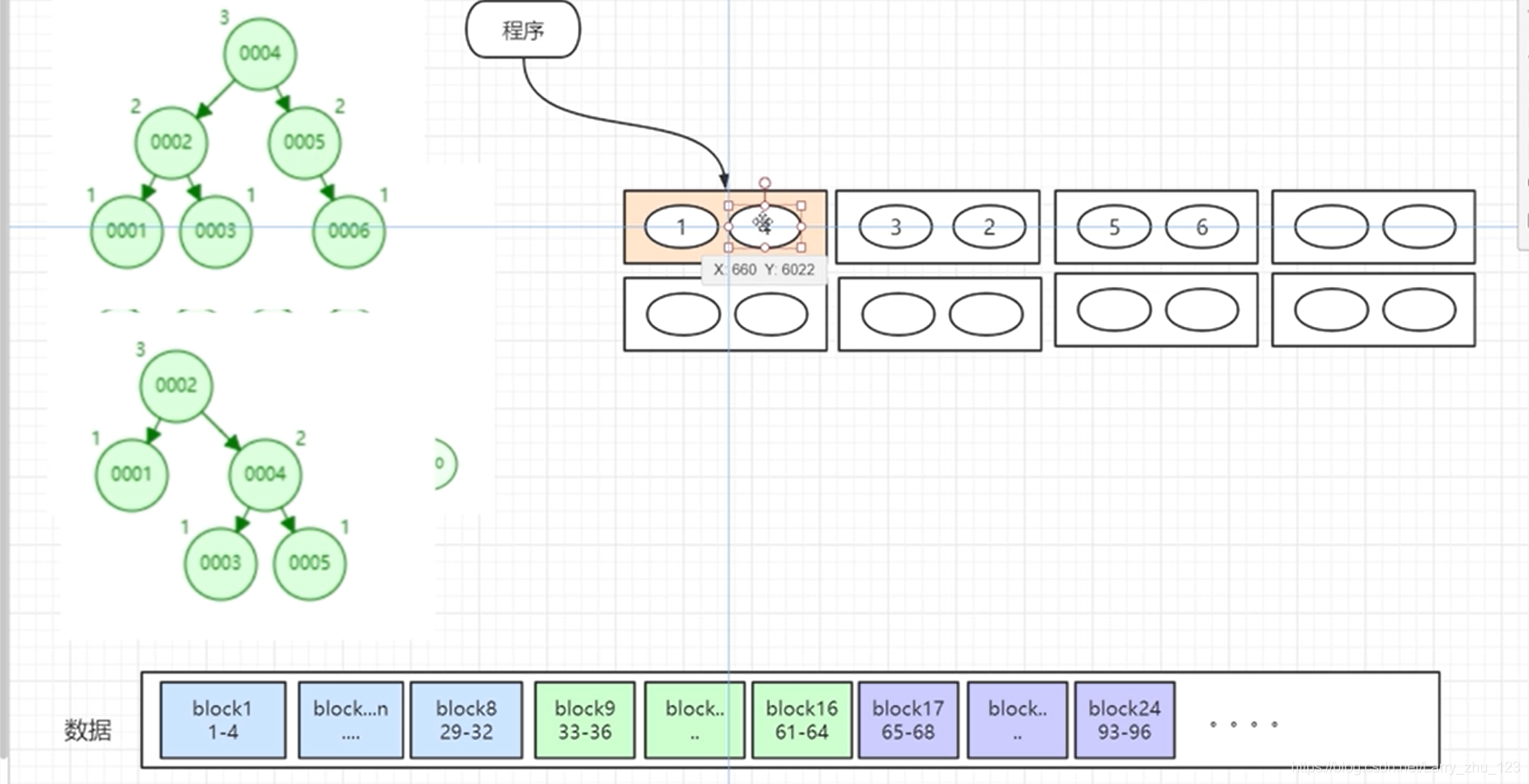1529x784 pixels.
Task: Select the block17 65-68 data block
Action: (908, 720)
